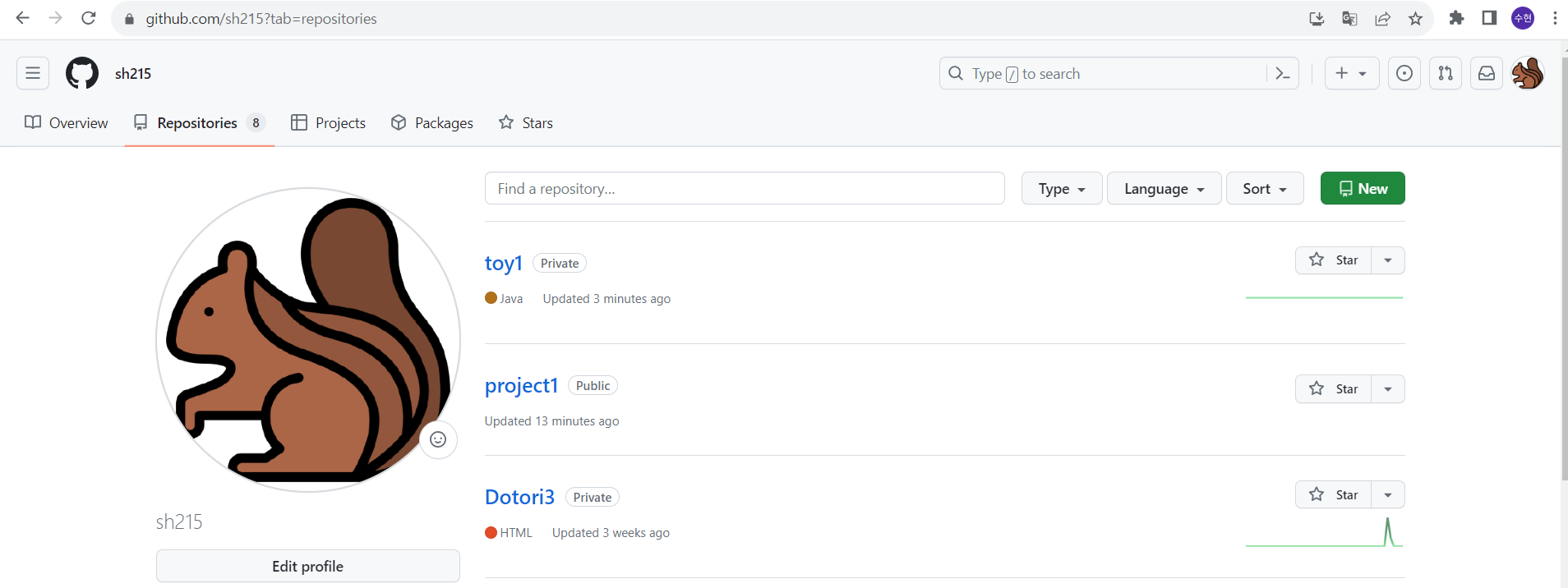Click the Private badge next to Dotori3
Screen dimensions: 1568x588
593,497
